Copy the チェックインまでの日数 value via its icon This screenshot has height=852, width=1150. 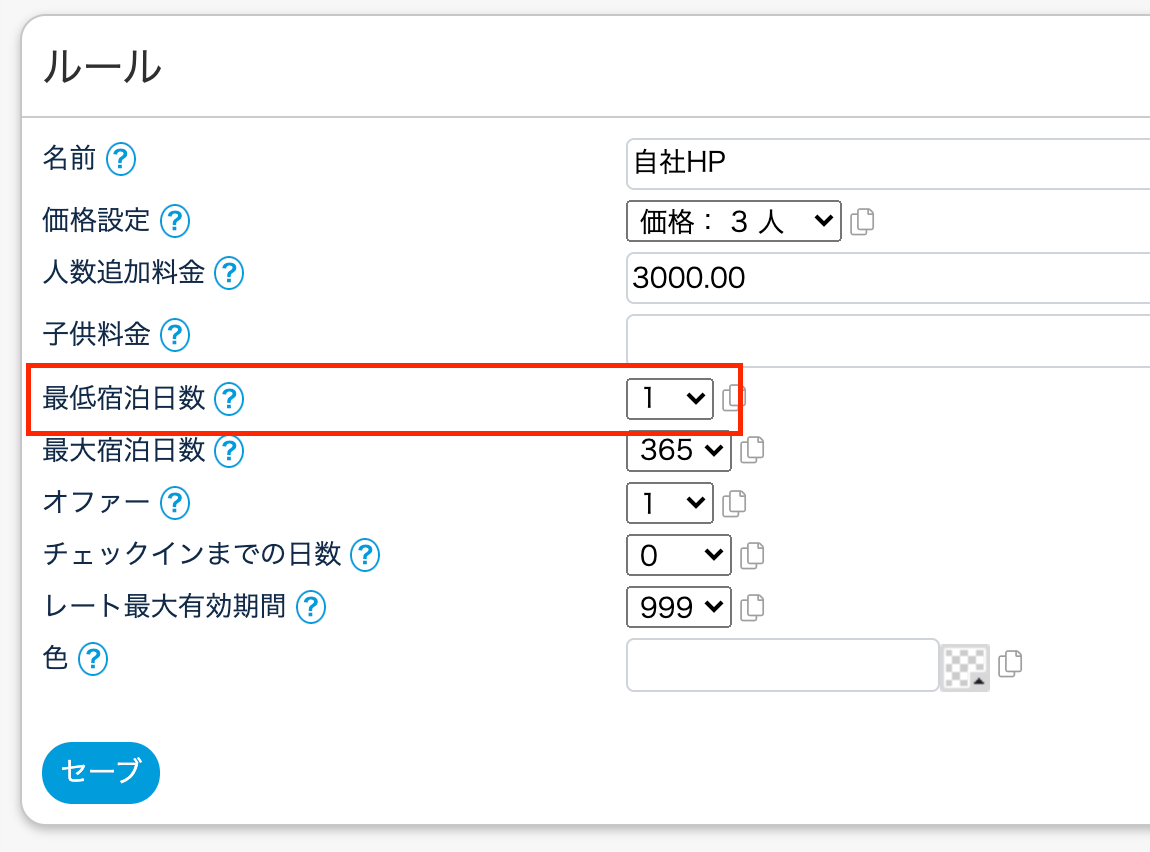tap(752, 554)
